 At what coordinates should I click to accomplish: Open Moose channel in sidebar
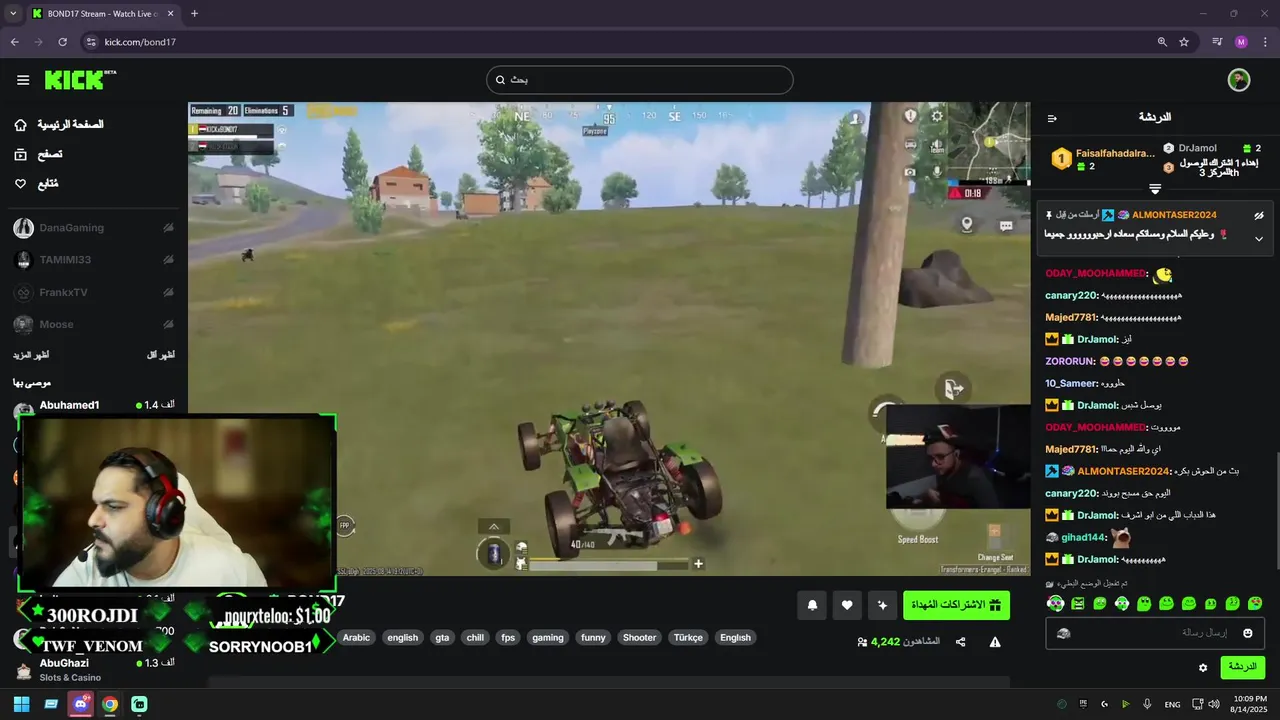click(x=93, y=324)
